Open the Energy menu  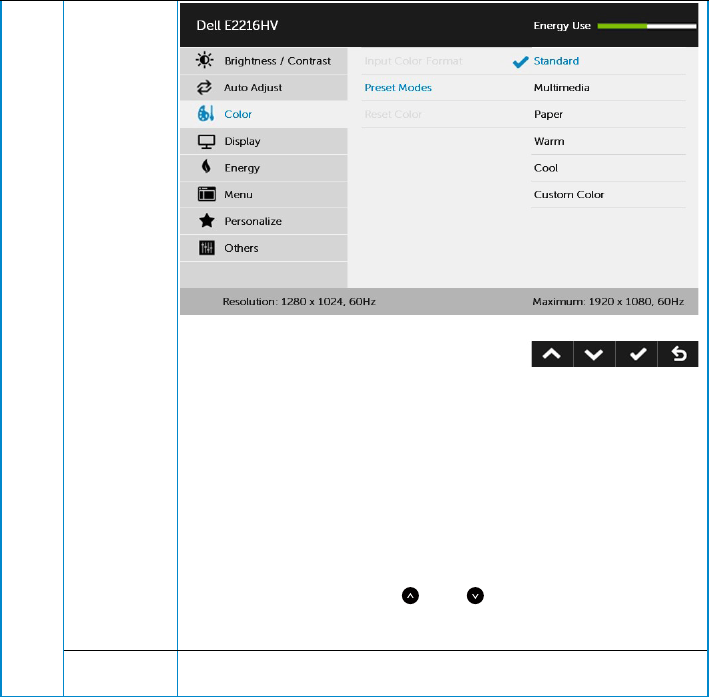tap(264, 168)
